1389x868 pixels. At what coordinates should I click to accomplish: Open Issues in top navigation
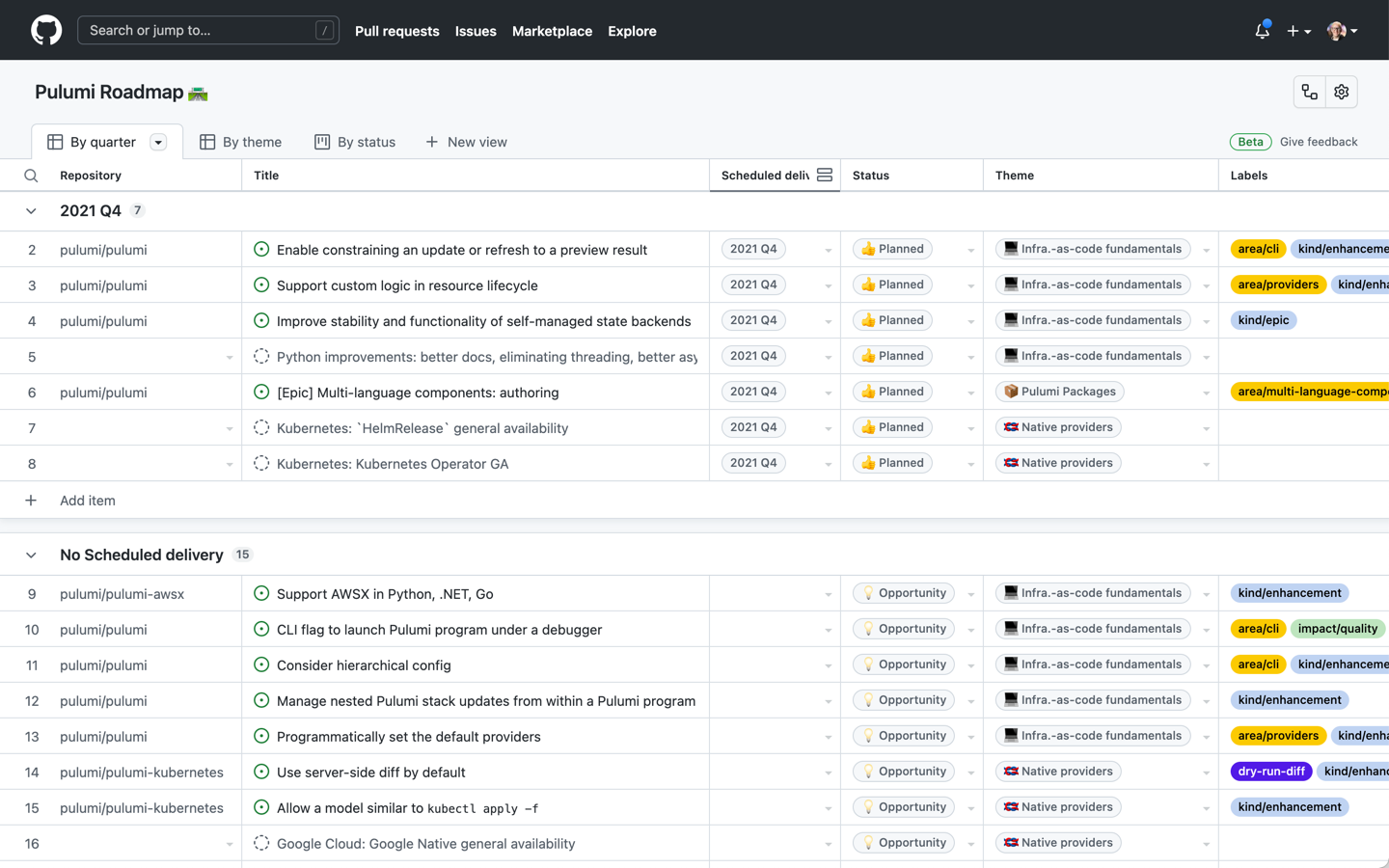click(476, 31)
